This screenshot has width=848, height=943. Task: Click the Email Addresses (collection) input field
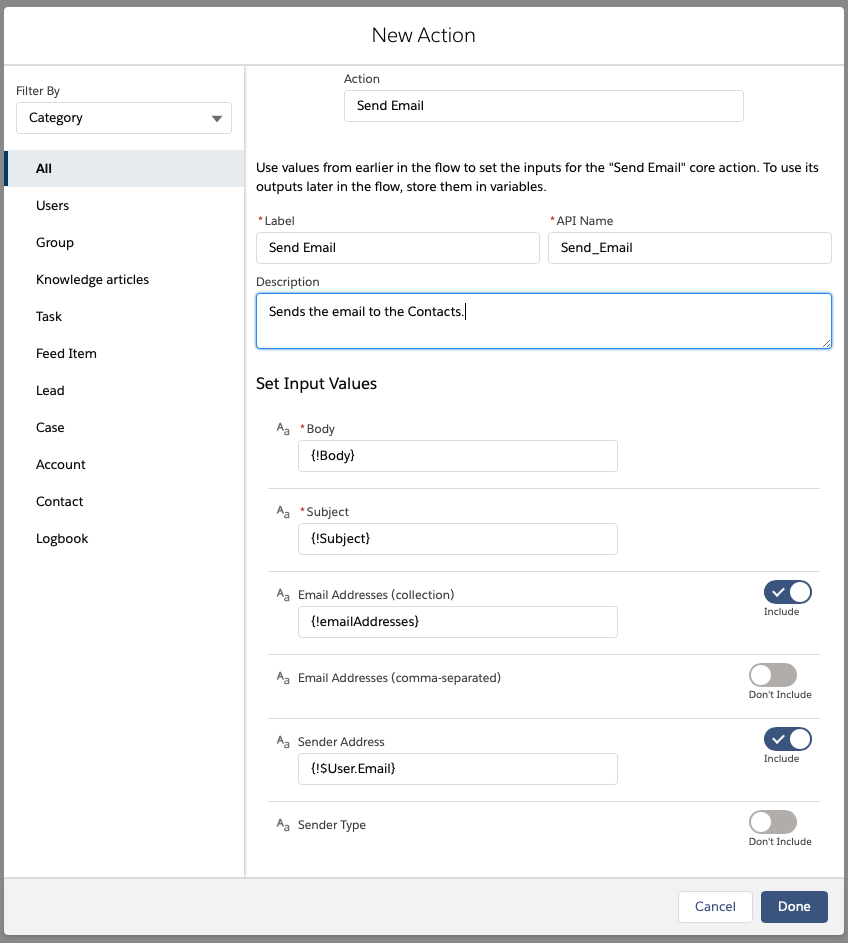tap(458, 622)
